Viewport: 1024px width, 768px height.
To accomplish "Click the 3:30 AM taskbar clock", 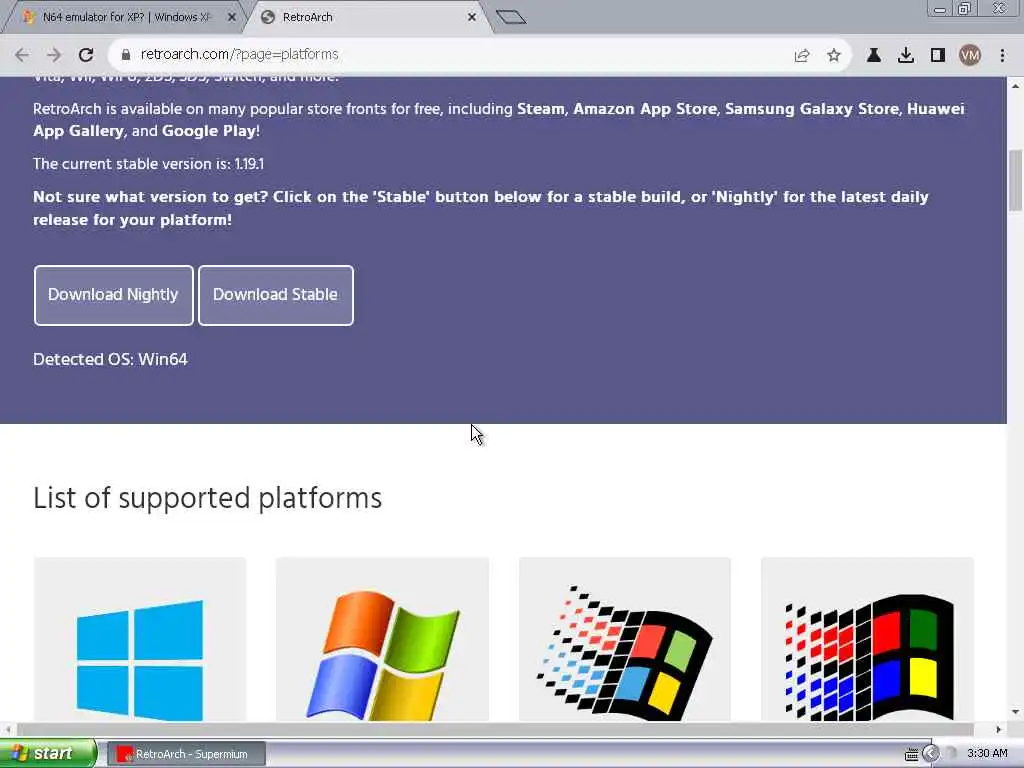I will click(x=987, y=754).
